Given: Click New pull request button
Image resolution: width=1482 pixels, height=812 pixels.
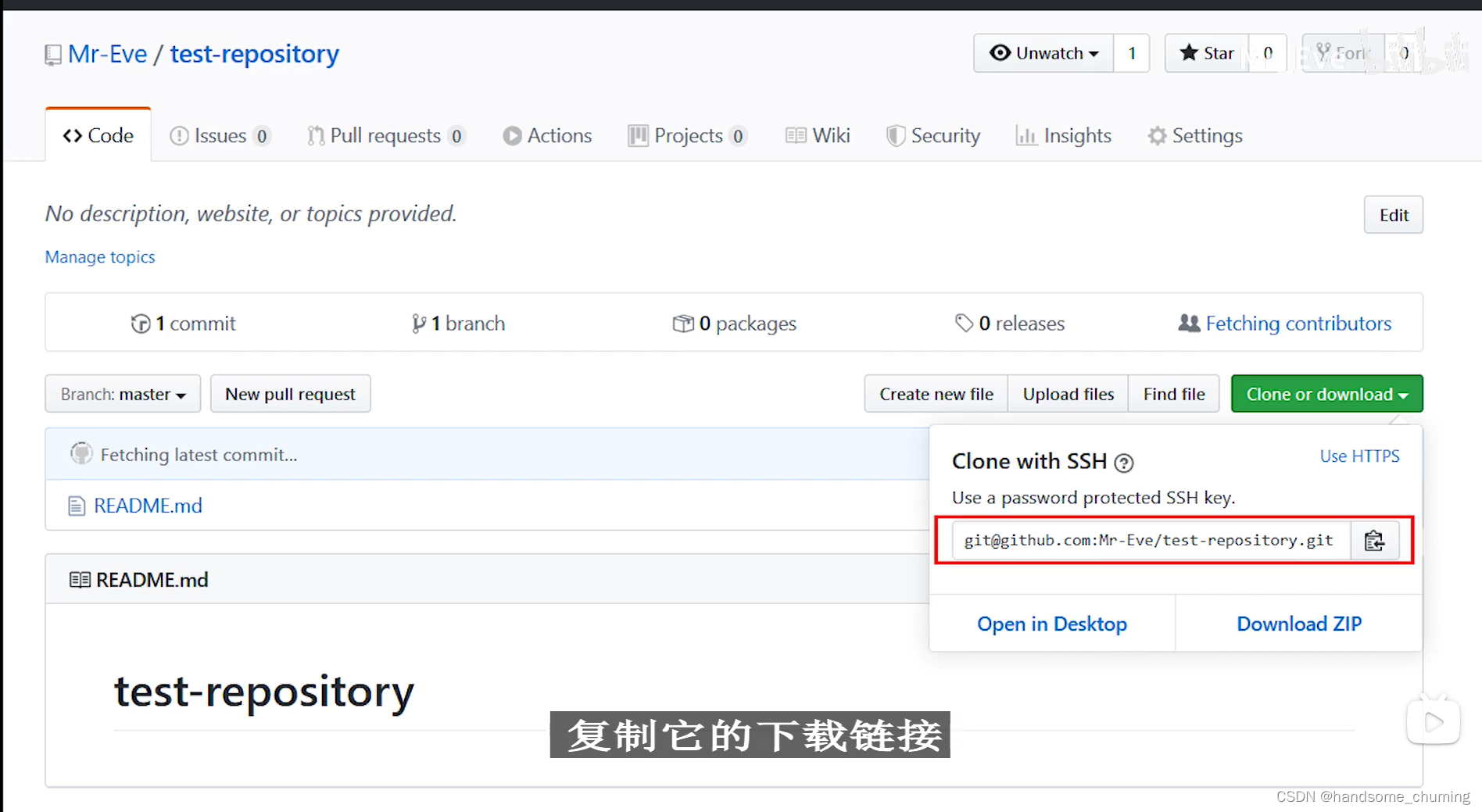Looking at the screenshot, I should point(290,394).
